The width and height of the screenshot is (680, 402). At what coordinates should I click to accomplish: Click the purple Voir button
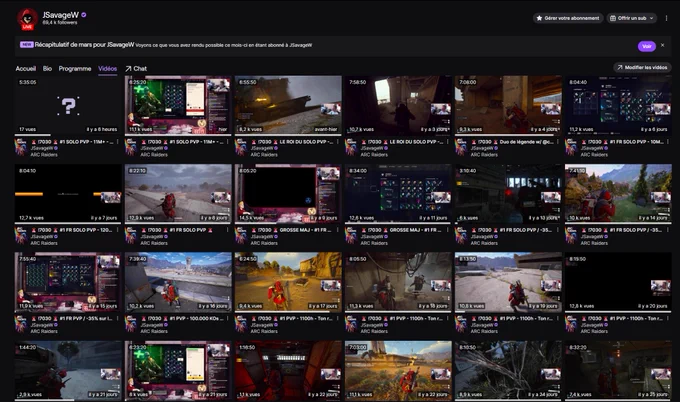tap(647, 46)
